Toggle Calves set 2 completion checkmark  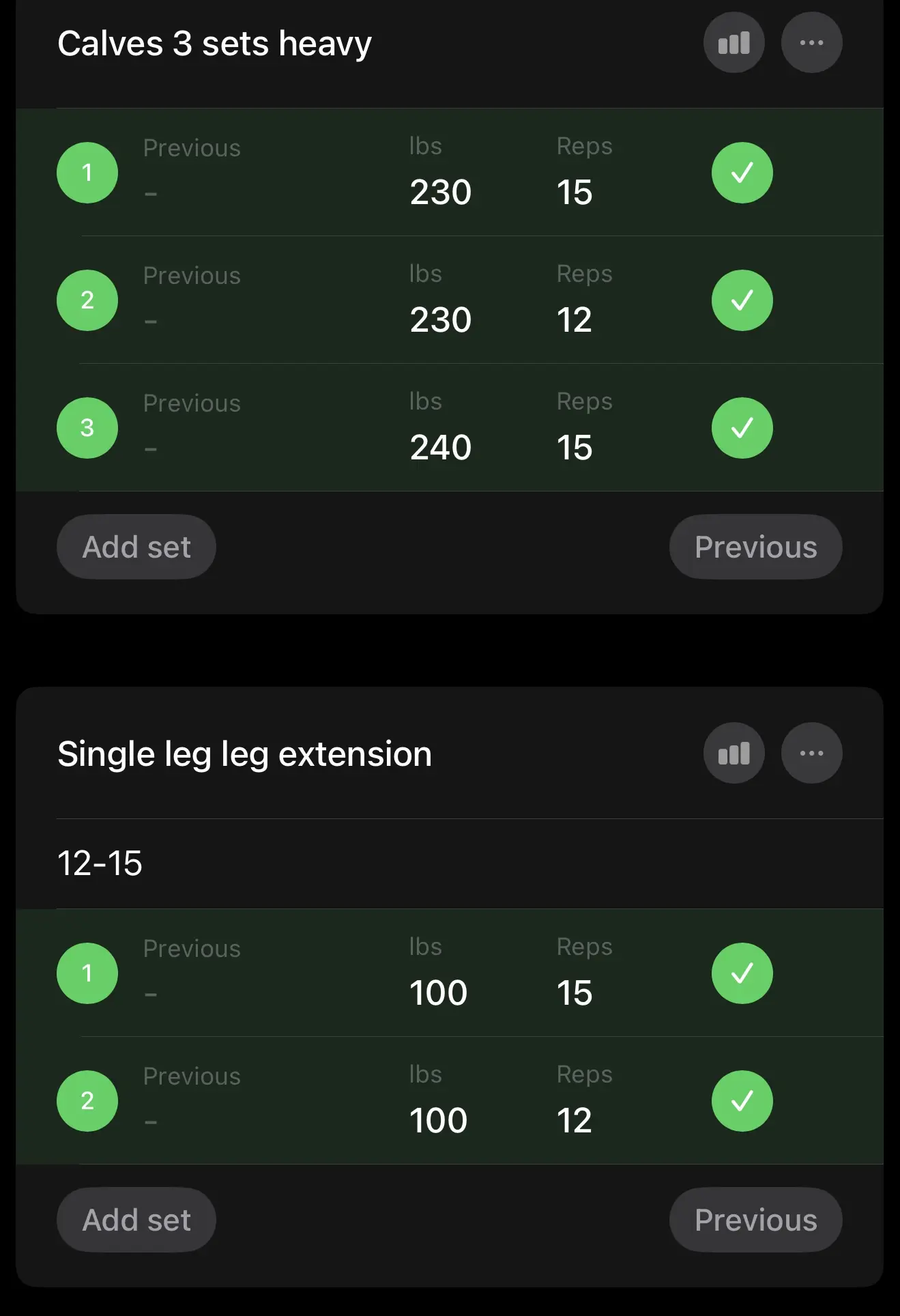click(742, 300)
